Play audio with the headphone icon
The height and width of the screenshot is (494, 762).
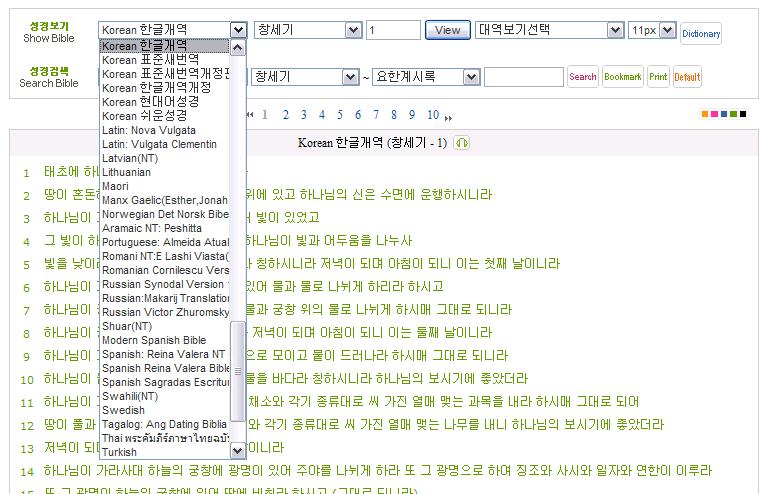click(461, 143)
